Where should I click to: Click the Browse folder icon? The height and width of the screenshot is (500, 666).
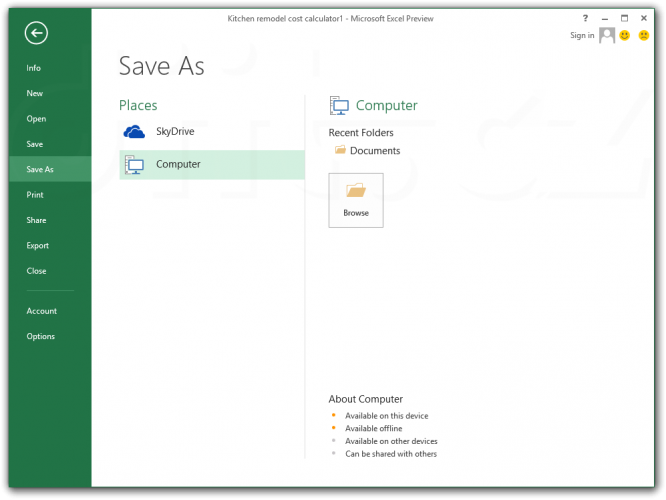[356, 190]
